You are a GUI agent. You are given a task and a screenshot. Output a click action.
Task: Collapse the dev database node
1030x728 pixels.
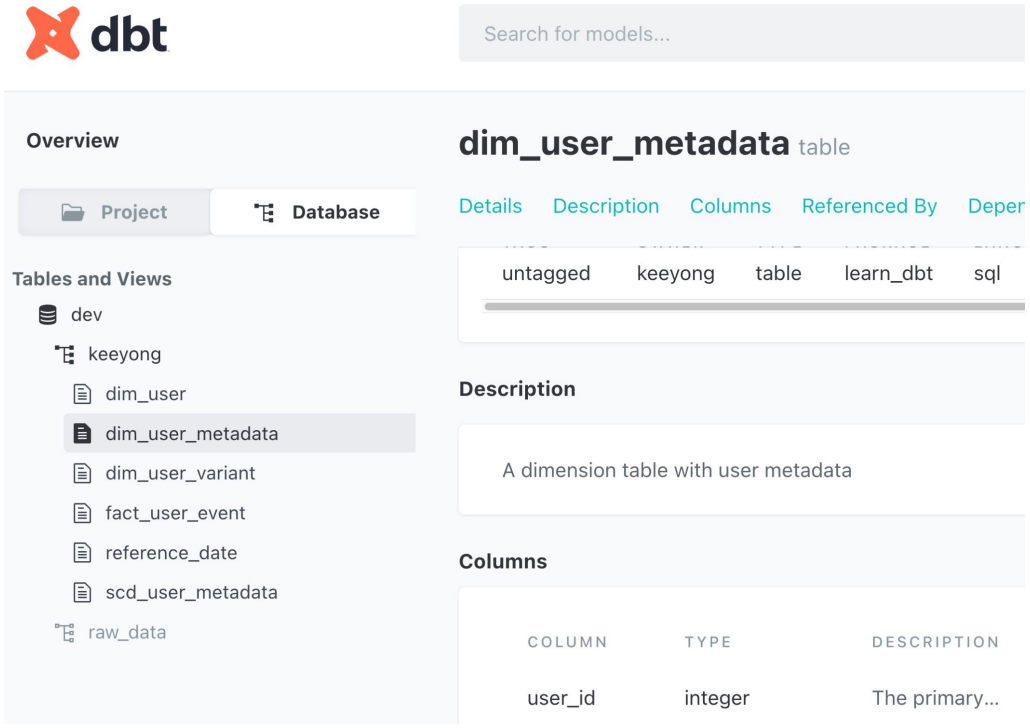coord(87,315)
